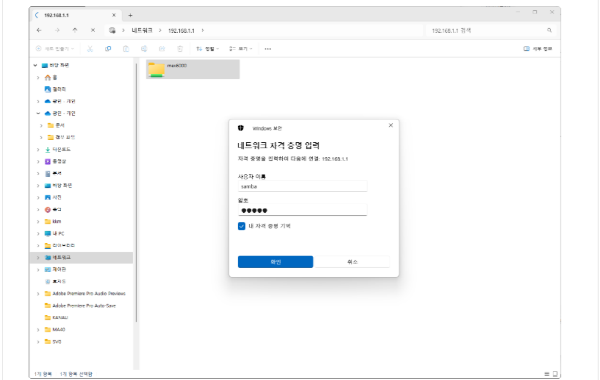This screenshot has height=380, width=600.
Task: Click 네트워크 breadcrumb in address bar
Action: coord(142,30)
